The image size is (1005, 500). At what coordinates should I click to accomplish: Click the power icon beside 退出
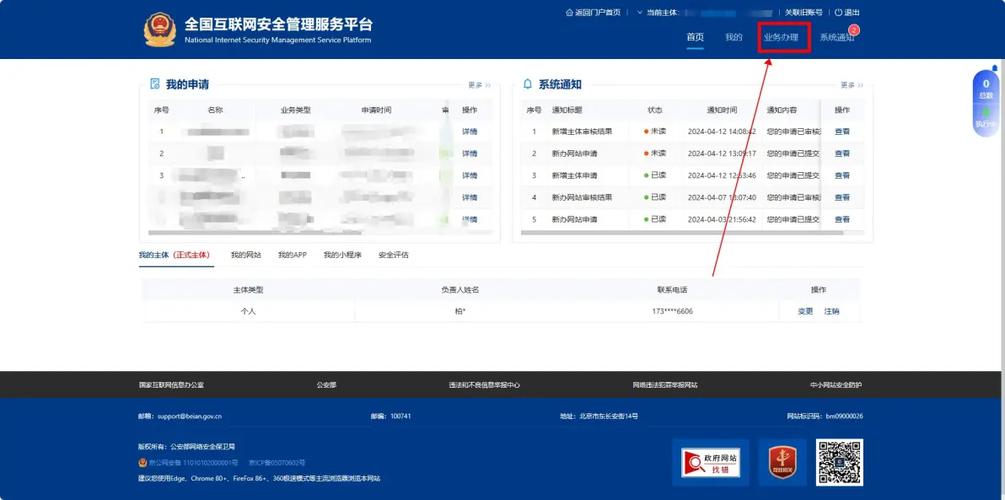[838, 12]
